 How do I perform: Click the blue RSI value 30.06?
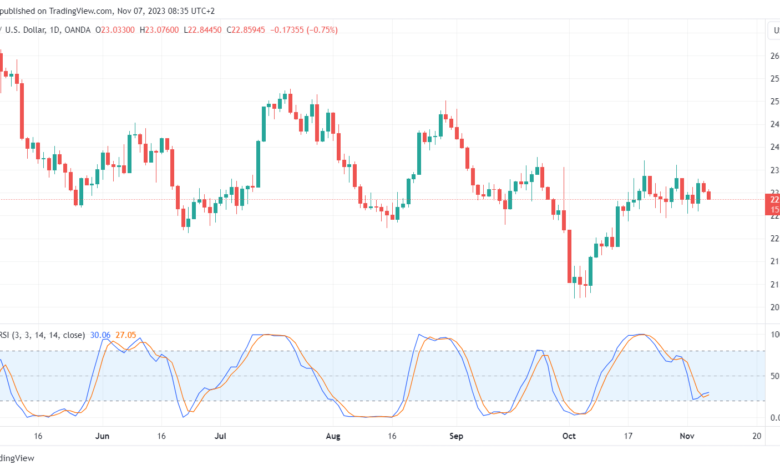(100, 335)
